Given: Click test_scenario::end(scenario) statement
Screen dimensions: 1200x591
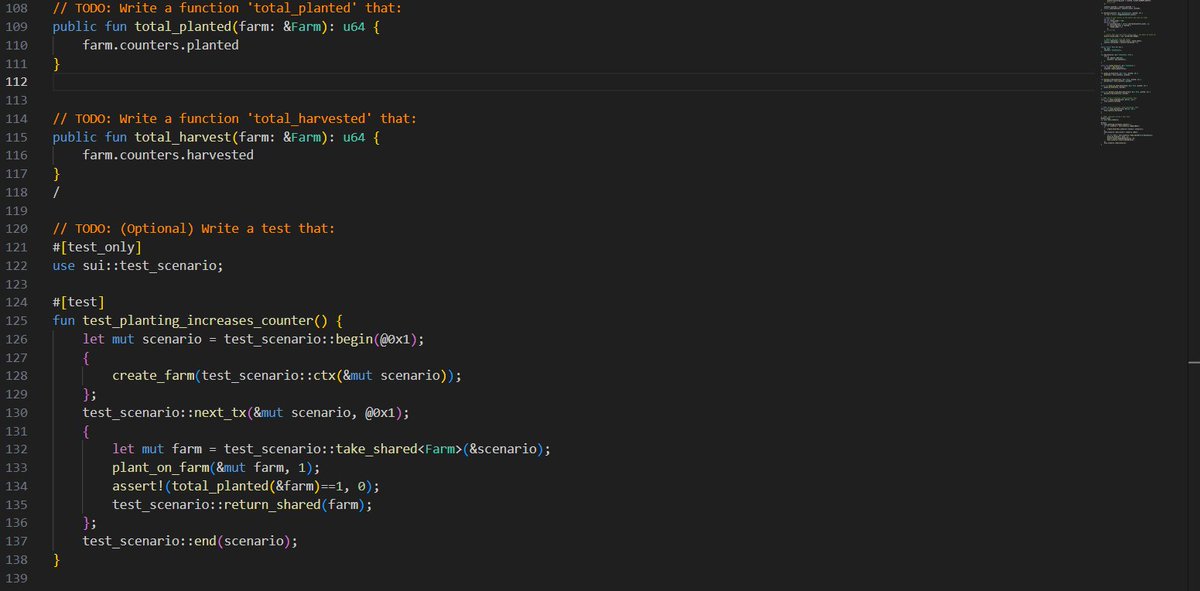Looking at the screenshot, I should point(190,541).
